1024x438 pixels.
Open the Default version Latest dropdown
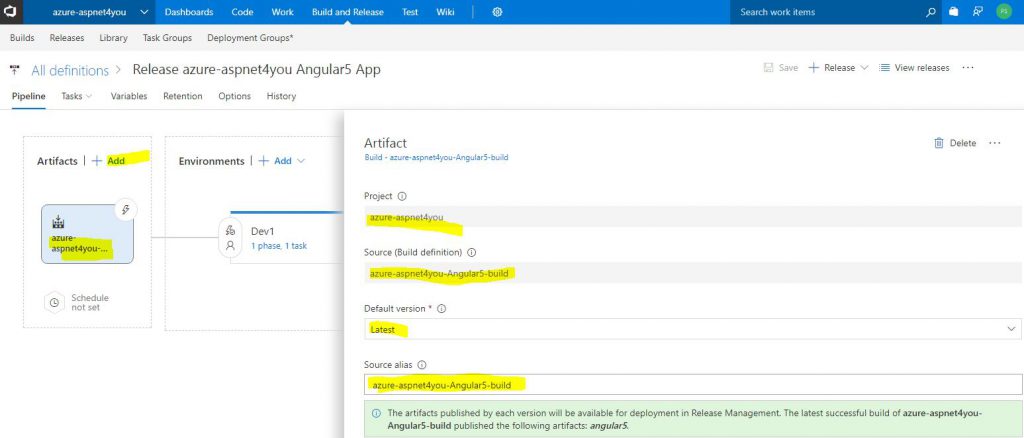coord(693,330)
